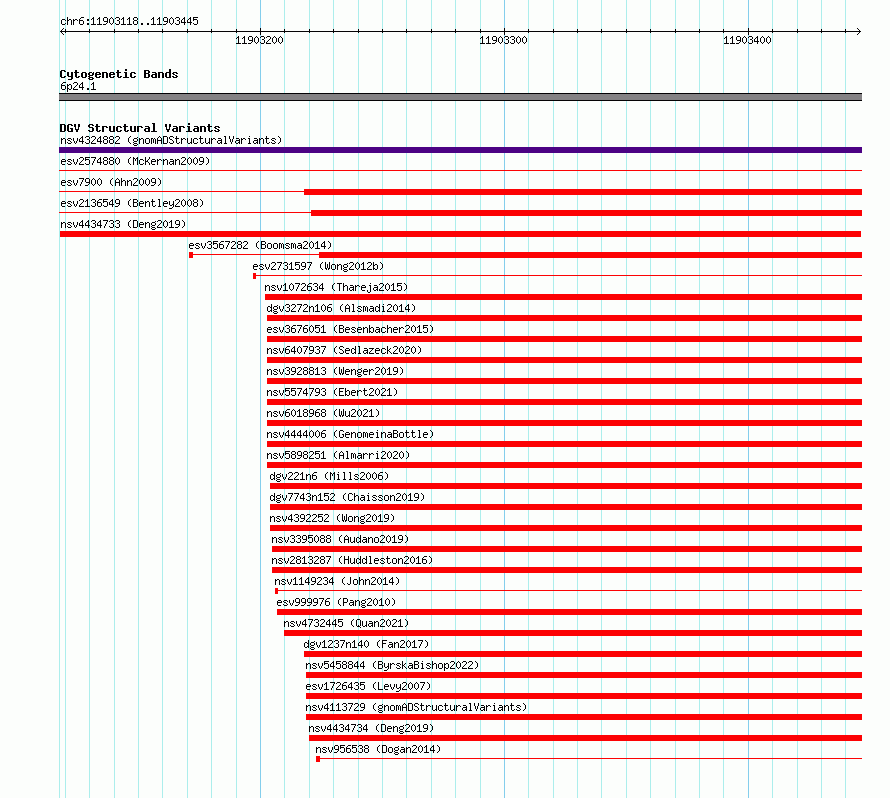The width and height of the screenshot is (890, 798).
Task: Open nsv5898251 (Almarri2020) entry
Action: coord(338,455)
